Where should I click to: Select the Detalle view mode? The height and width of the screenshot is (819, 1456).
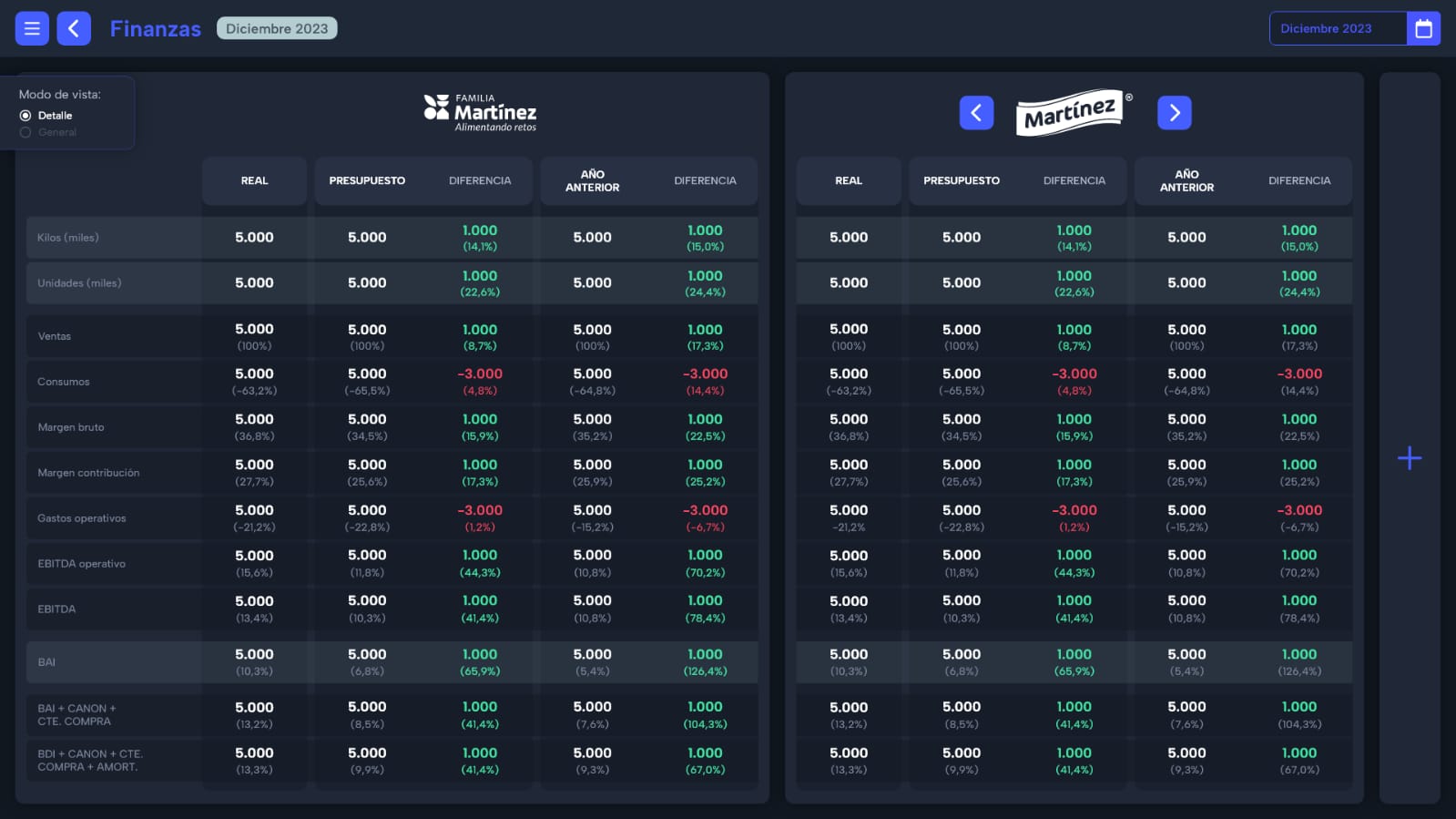[26, 116]
